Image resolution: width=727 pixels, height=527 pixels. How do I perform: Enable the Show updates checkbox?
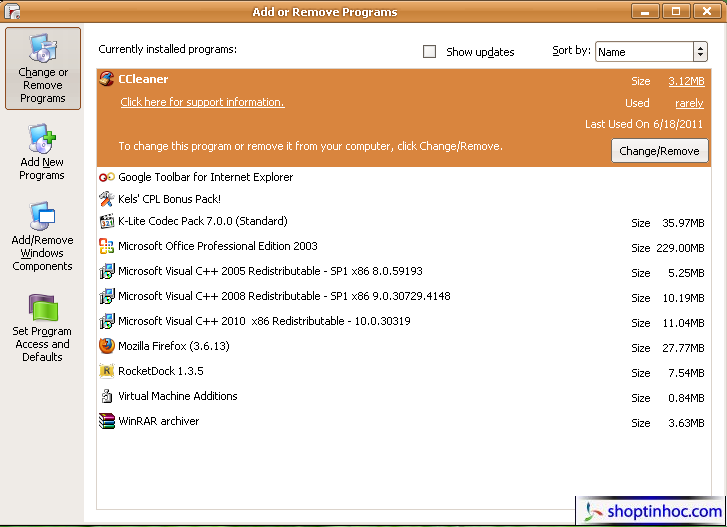click(x=429, y=51)
